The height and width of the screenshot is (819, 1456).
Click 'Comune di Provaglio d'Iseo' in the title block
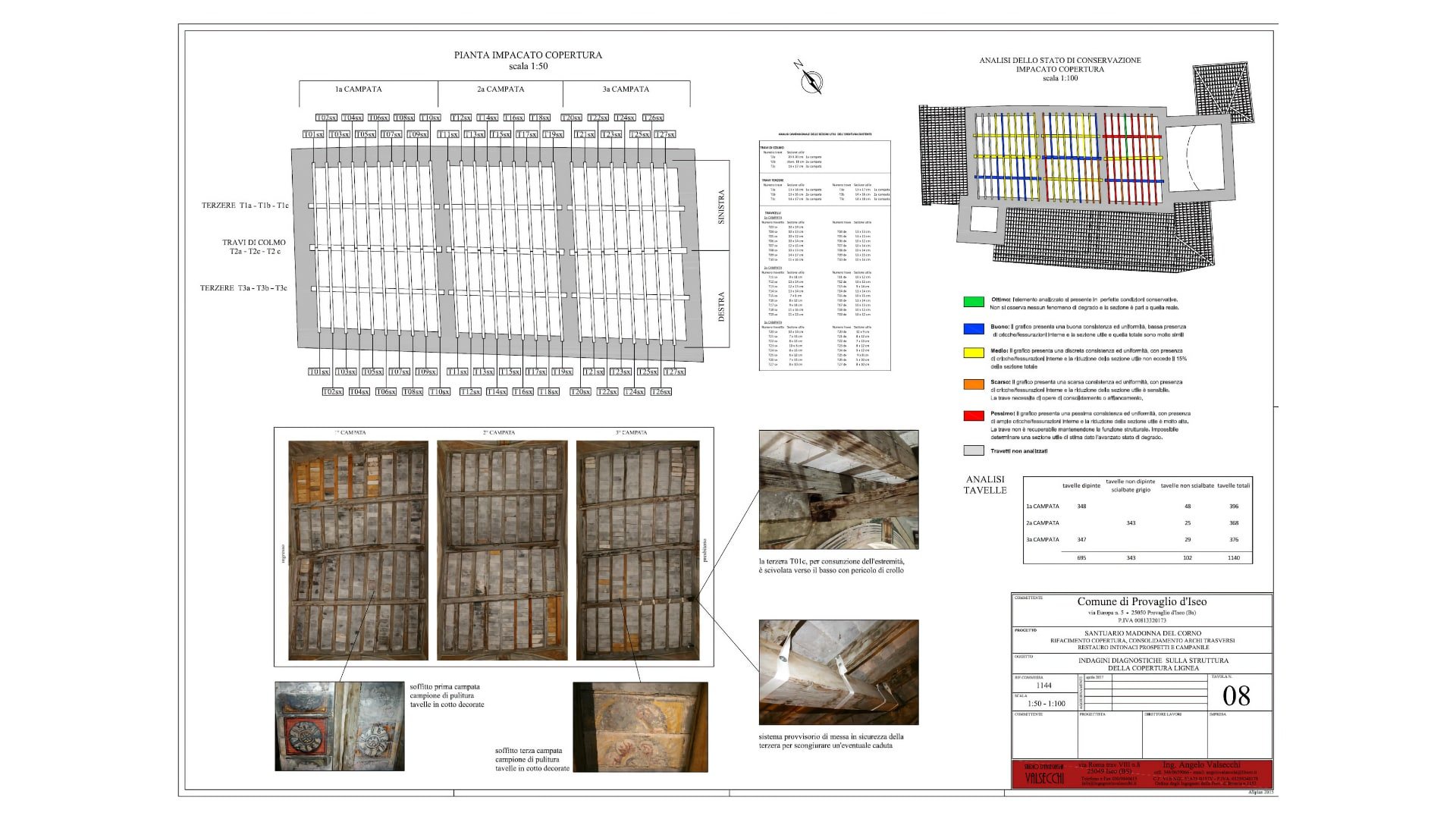pos(1142,601)
